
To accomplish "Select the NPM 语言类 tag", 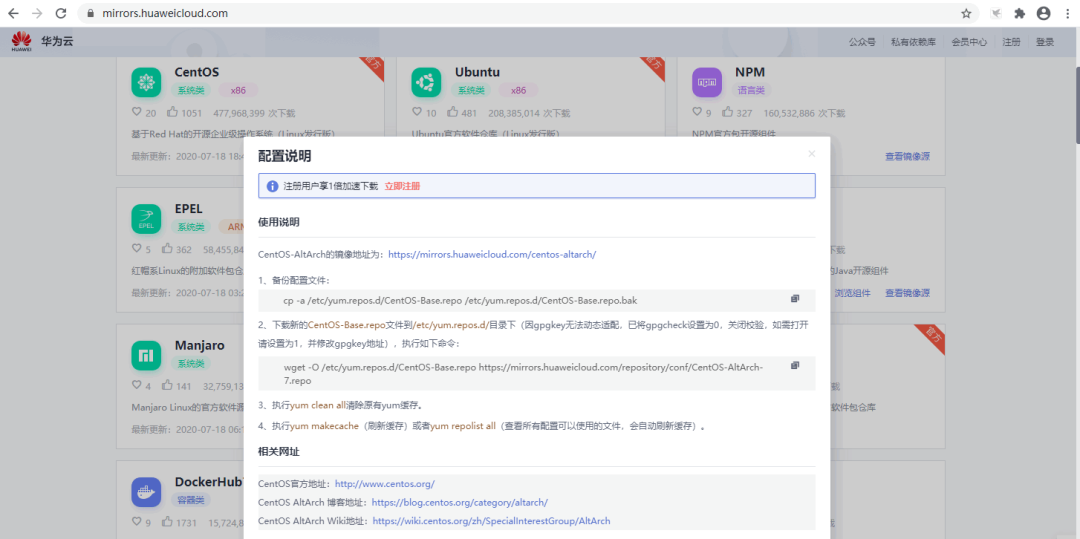I will pyautogui.click(x=751, y=90).
